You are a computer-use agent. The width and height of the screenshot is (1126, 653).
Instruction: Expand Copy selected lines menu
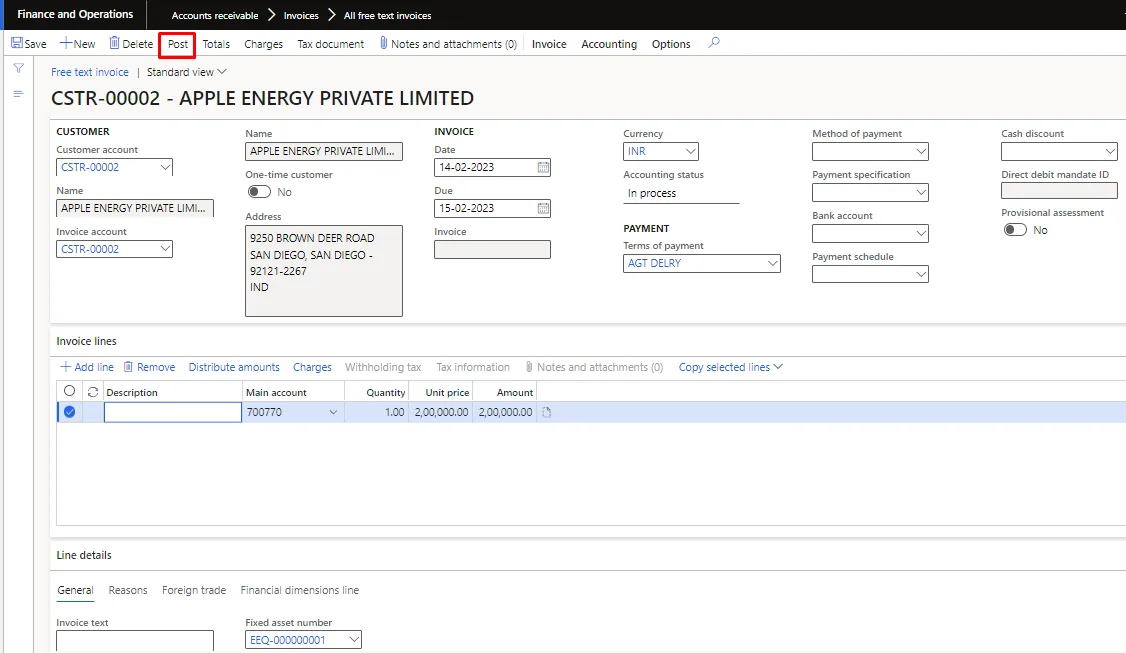[x=730, y=366]
